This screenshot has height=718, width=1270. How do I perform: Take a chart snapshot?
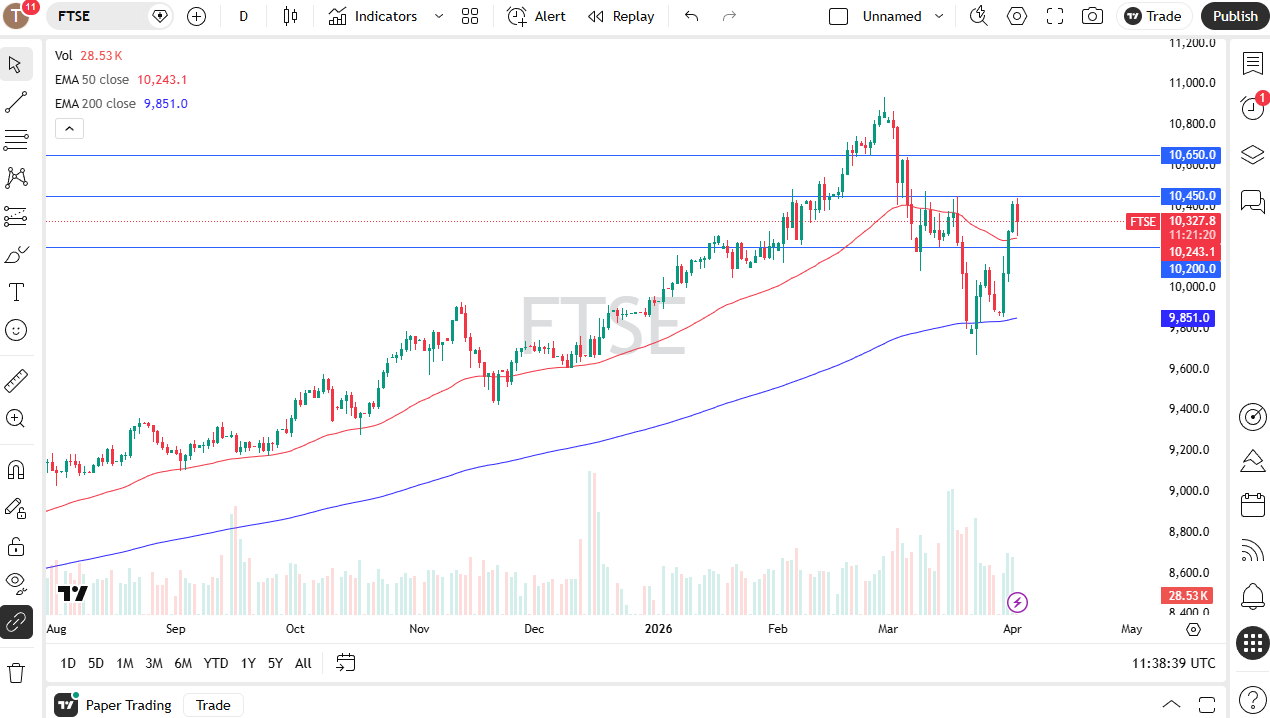point(1093,16)
